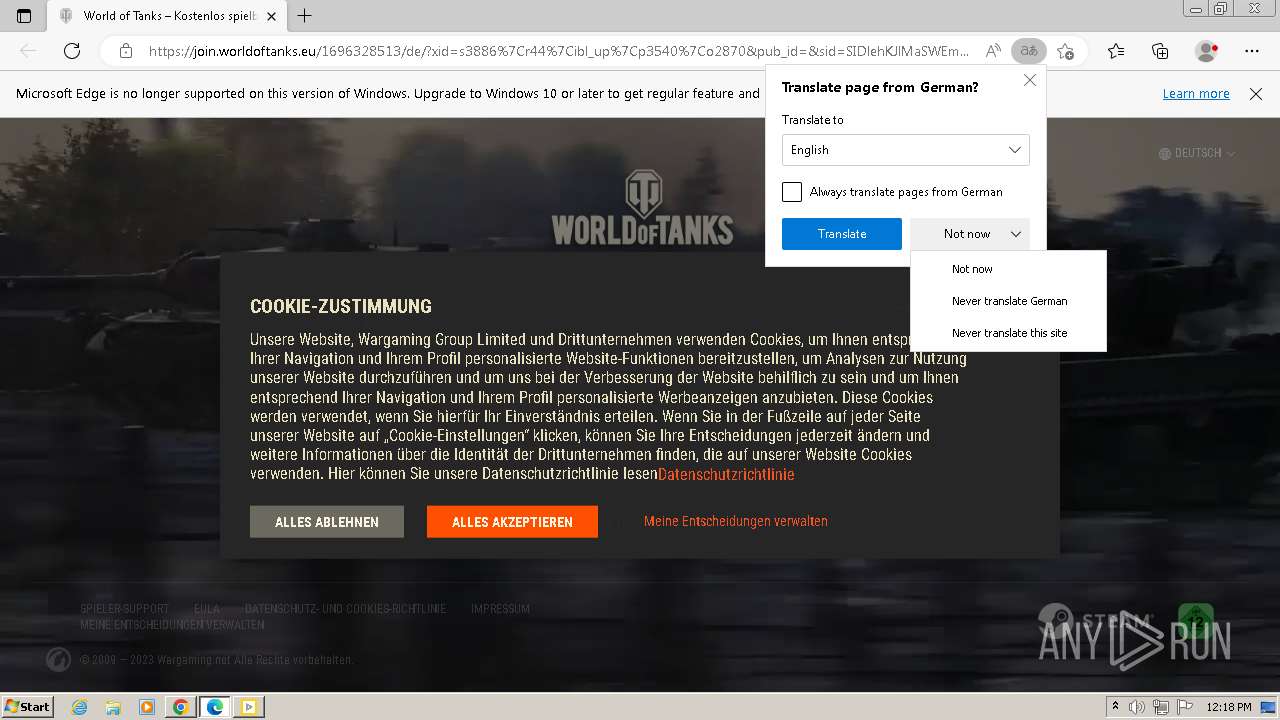Dismiss the Edge unsupported notification bar
Image resolution: width=1280 pixels, height=720 pixels.
point(1256,93)
